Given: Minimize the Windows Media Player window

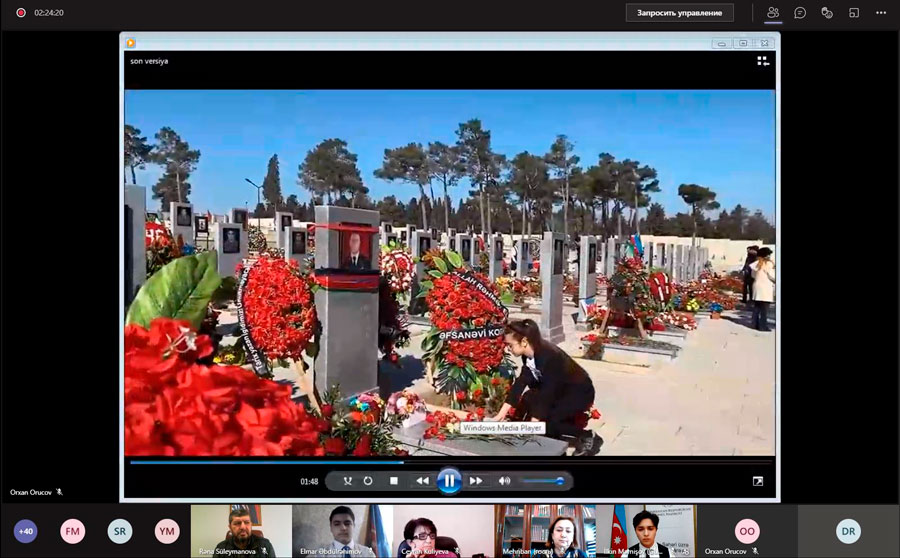Looking at the screenshot, I should [x=721, y=43].
